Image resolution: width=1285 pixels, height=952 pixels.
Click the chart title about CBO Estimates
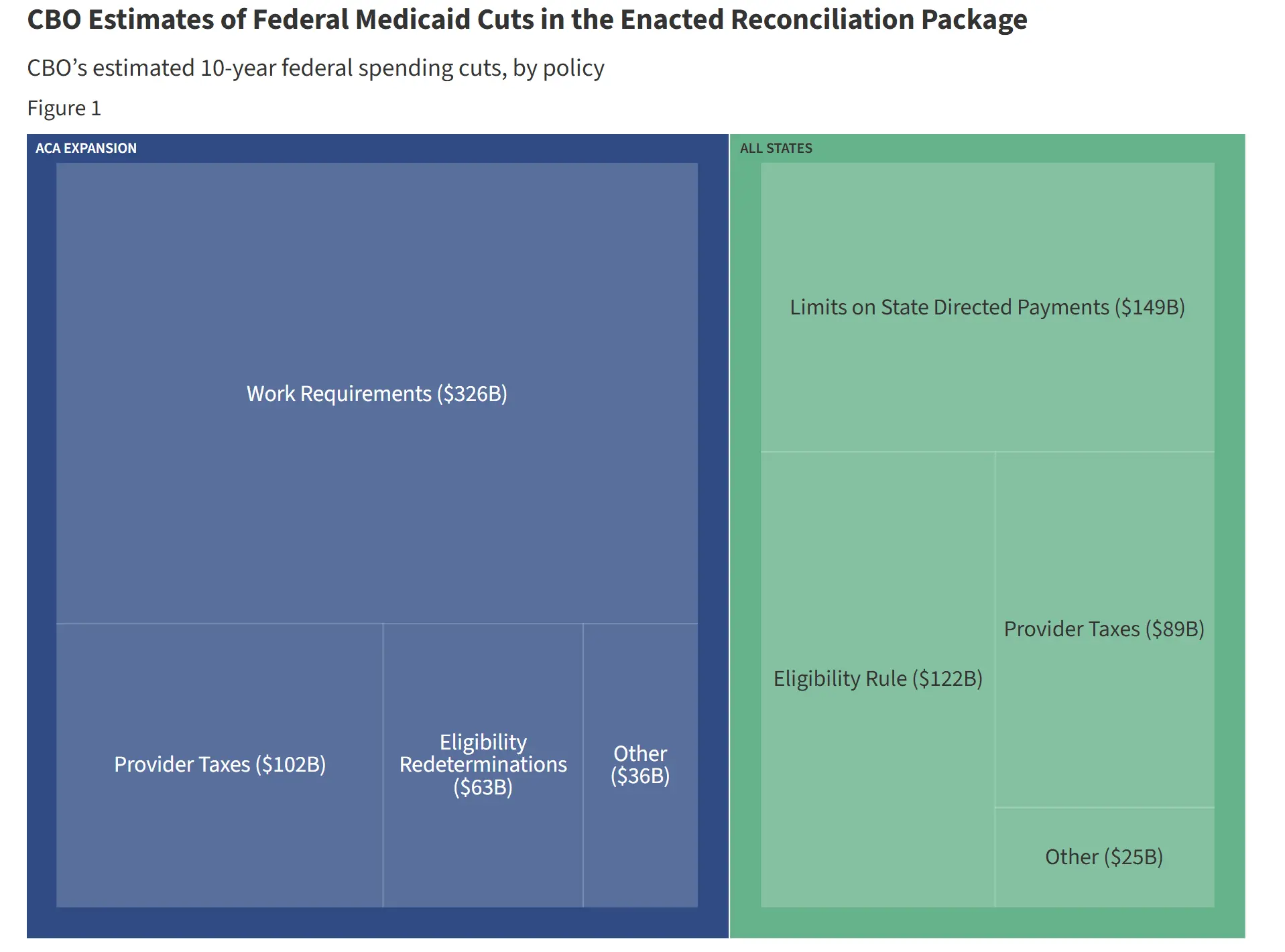pyautogui.click(x=527, y=19)
